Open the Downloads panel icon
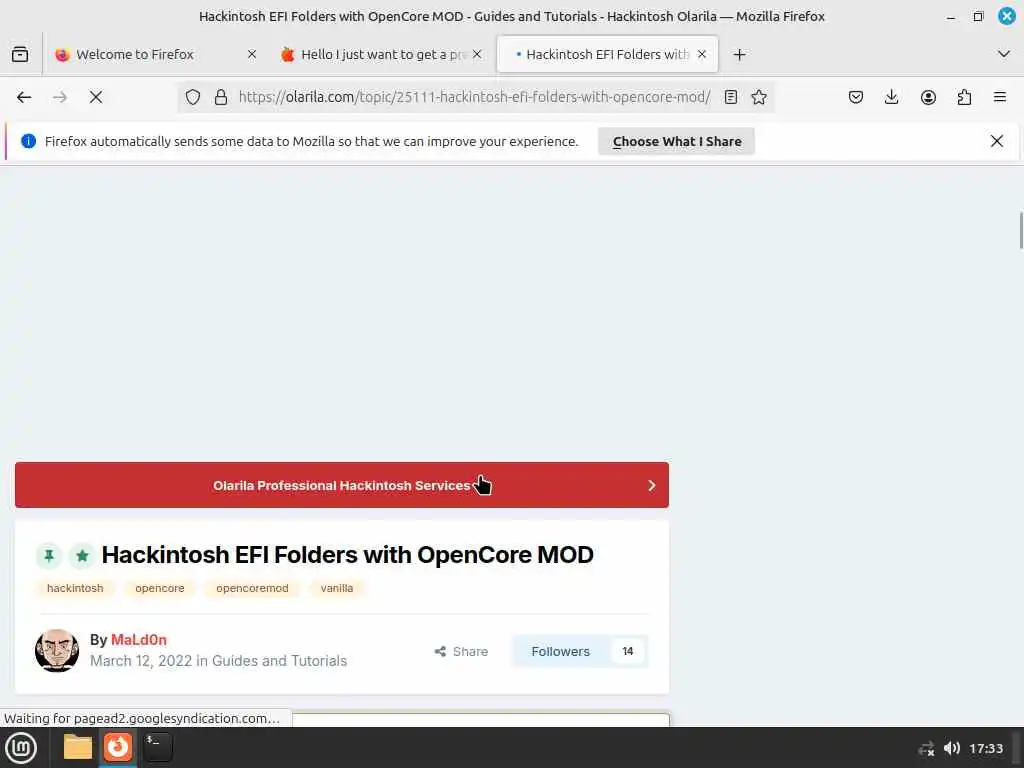Image resolution: width=1024 pixels, height=768 pixels. click(891, 97)
